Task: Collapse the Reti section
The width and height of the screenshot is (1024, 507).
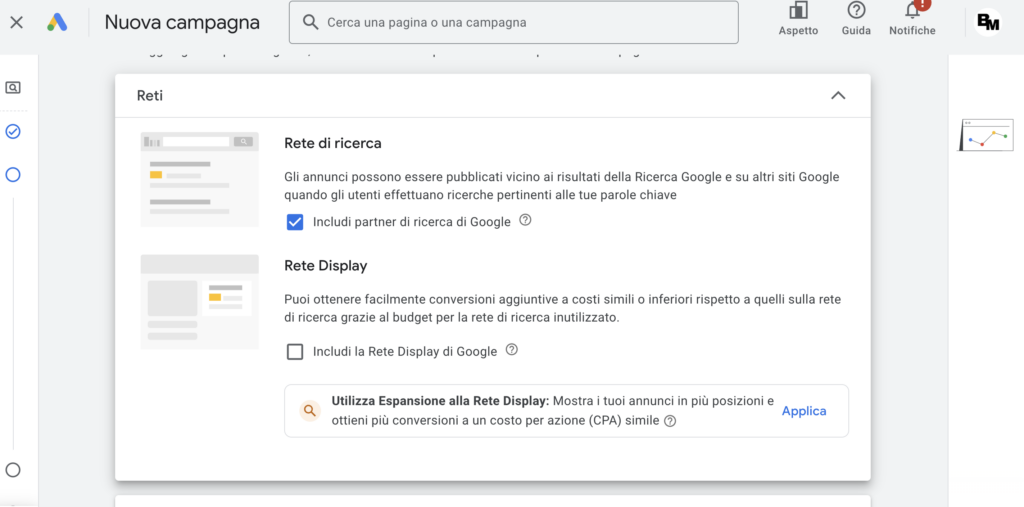Action: pos(838,96)
